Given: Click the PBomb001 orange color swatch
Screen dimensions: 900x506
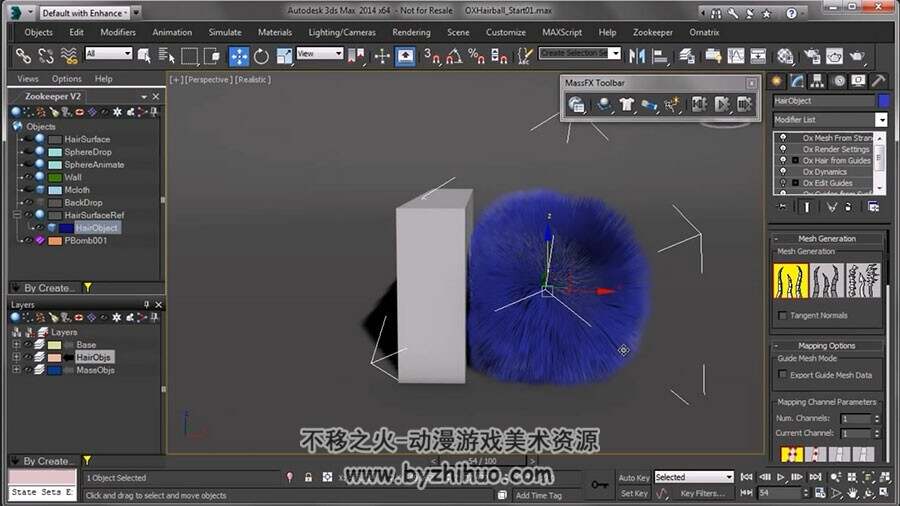Looking at the screenshot, I should (55, 241).
